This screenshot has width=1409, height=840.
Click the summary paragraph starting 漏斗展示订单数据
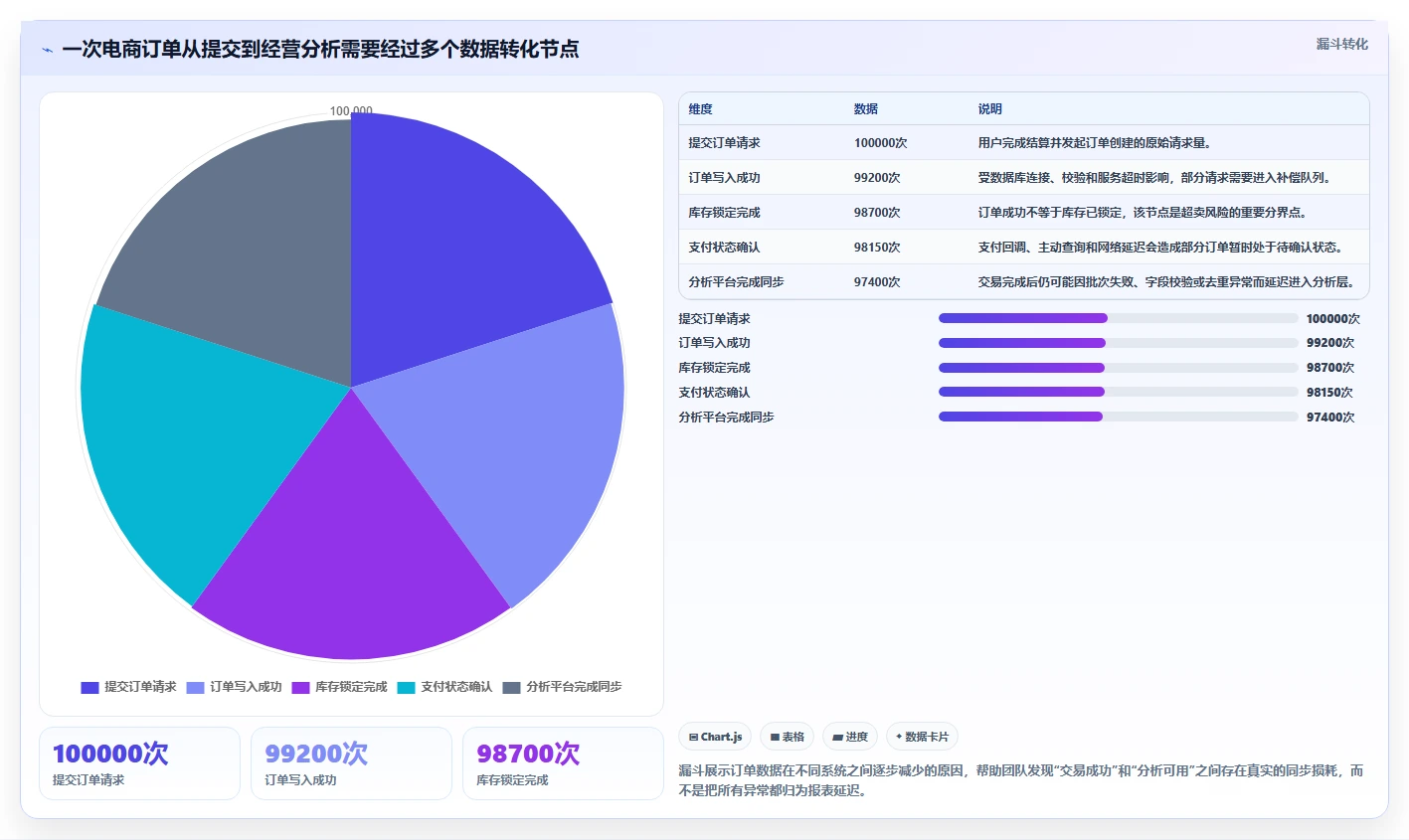click(x=1021, y=780)
